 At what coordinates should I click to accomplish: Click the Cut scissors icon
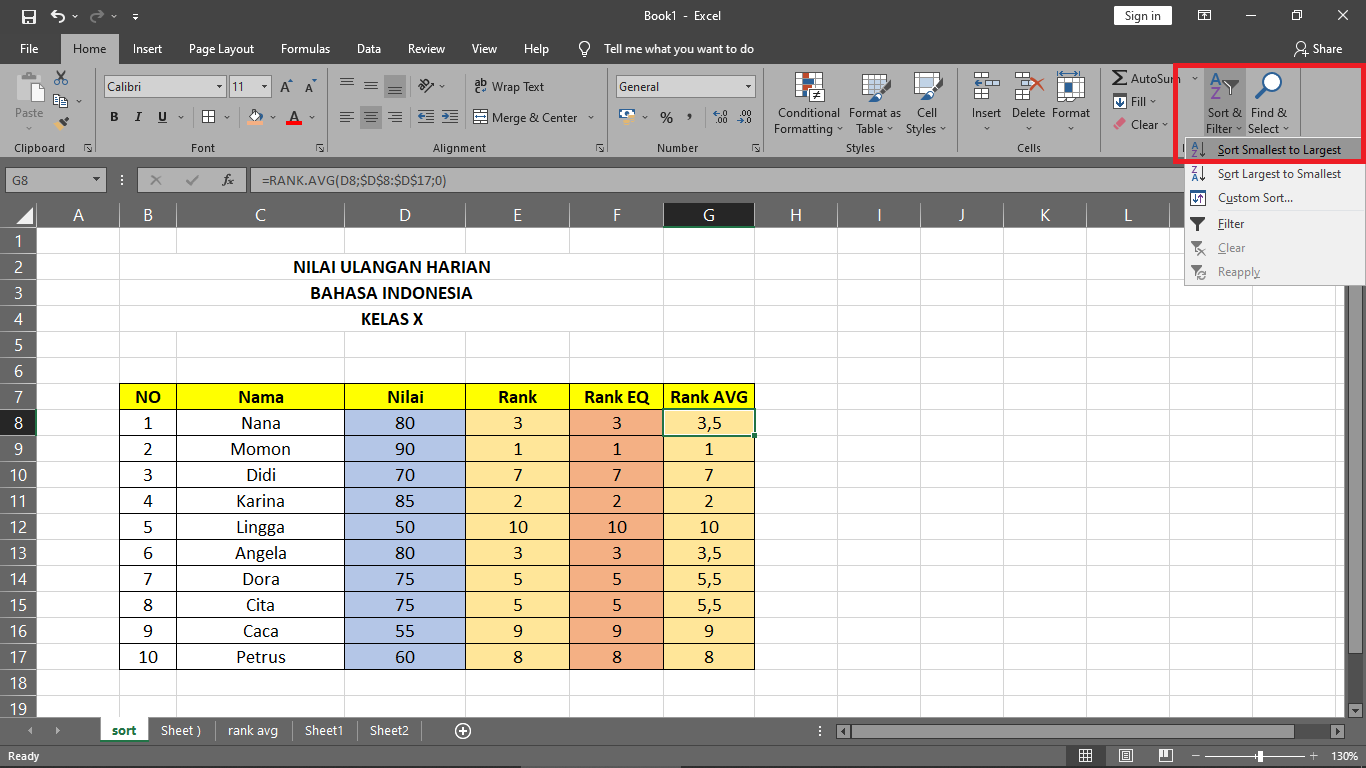tap(61, 78)
